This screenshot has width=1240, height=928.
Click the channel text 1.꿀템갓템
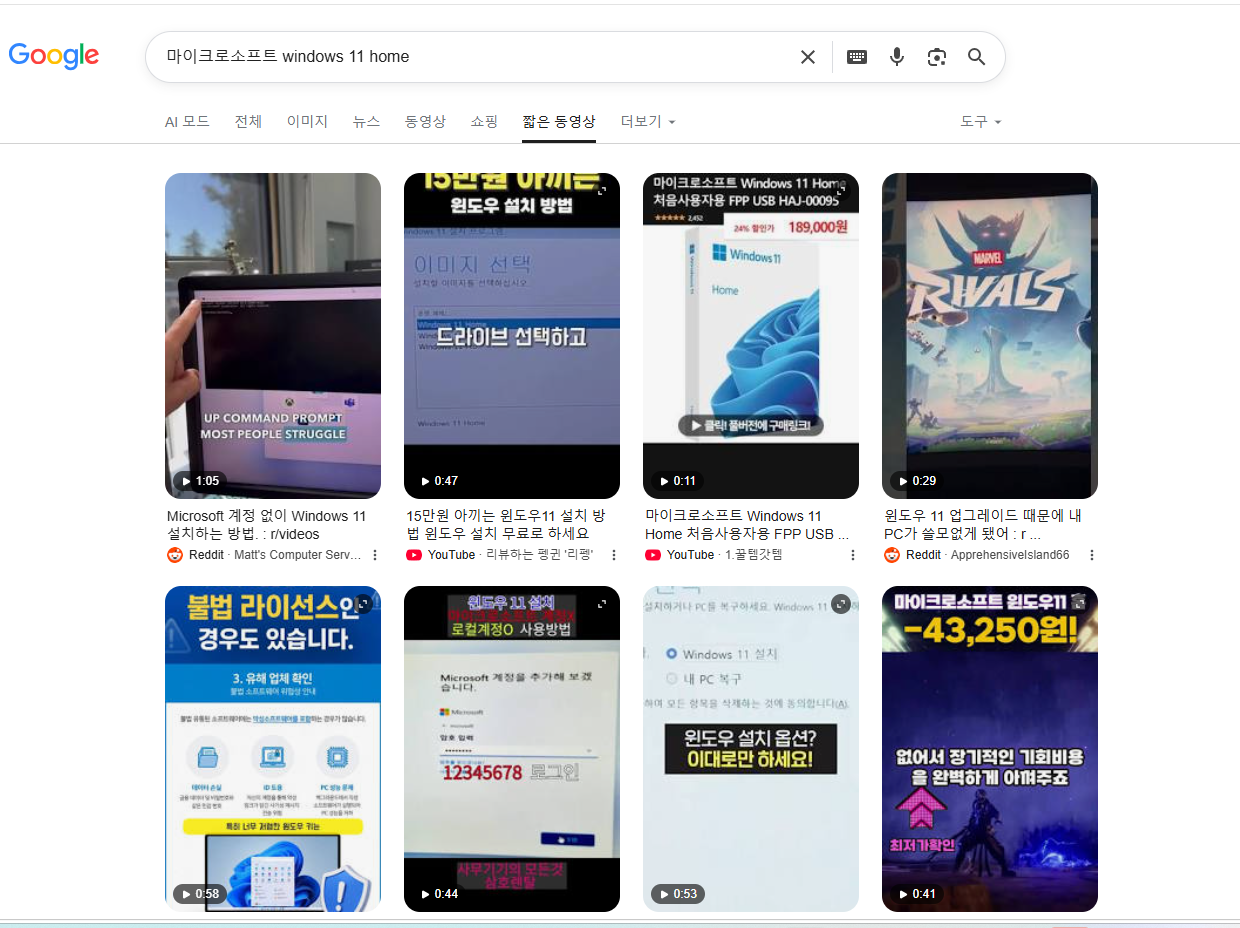pyautogui.click(x=754, y=555)
